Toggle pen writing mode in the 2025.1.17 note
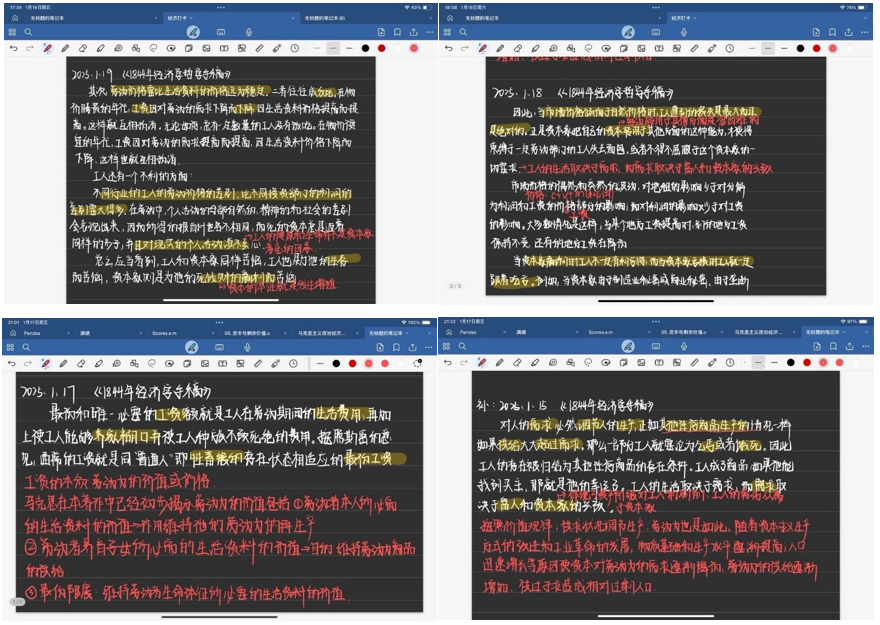880x625 pixels. pyautogui.click(x=192, y=346)
